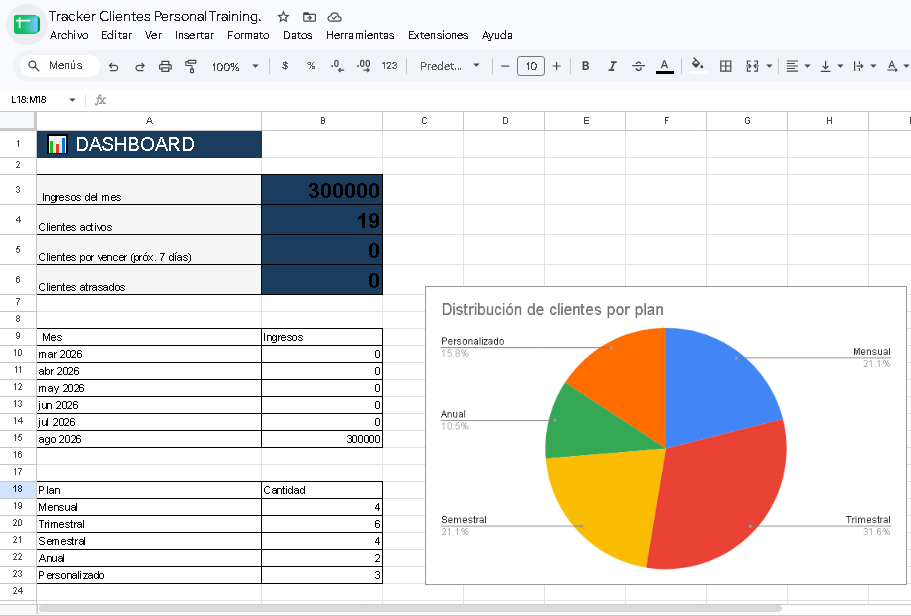Merge the selected cells
Viewport: 911px width, 616px height.
point(752,66)
